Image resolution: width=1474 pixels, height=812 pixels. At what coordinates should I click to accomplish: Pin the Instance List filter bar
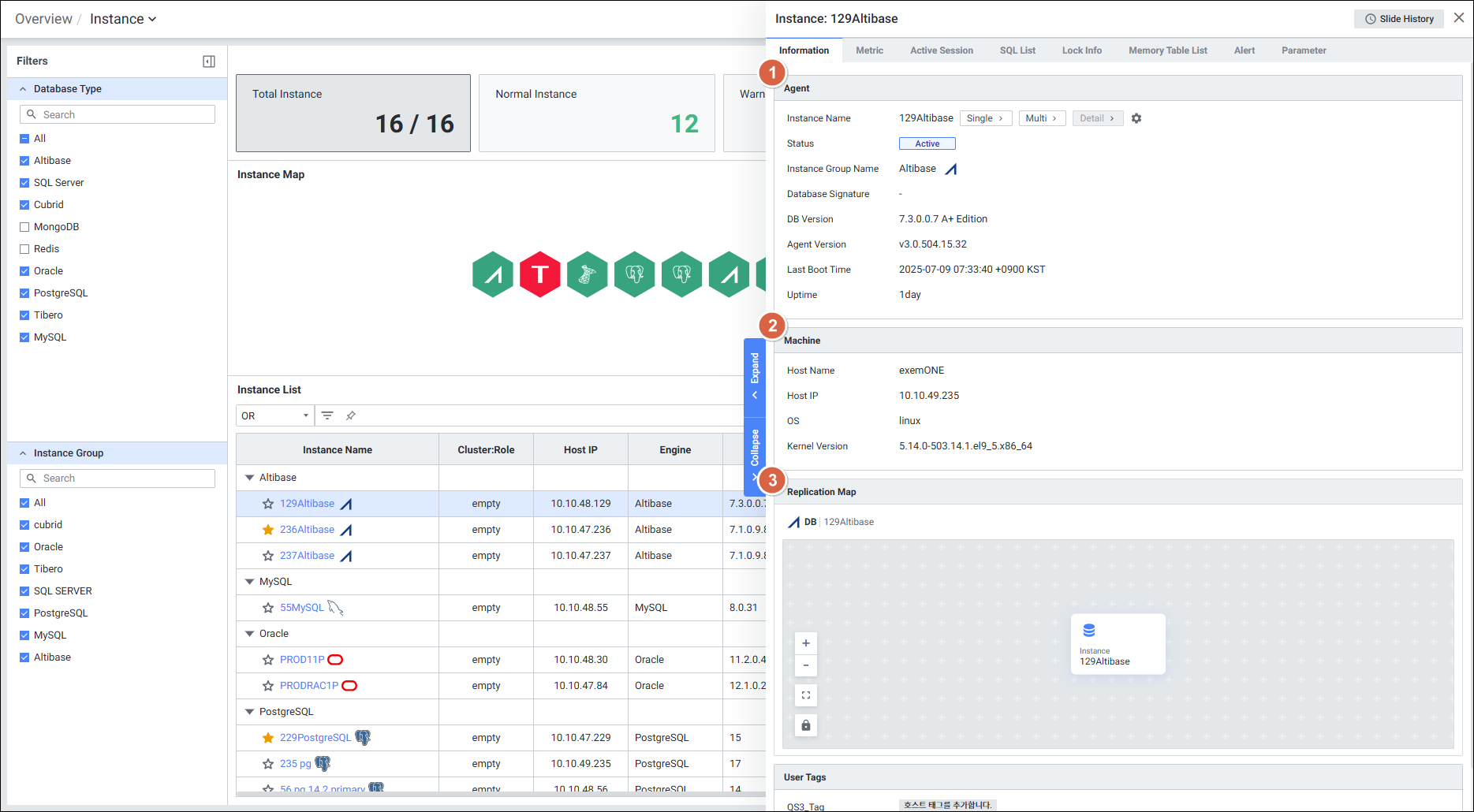coord(351,415)
